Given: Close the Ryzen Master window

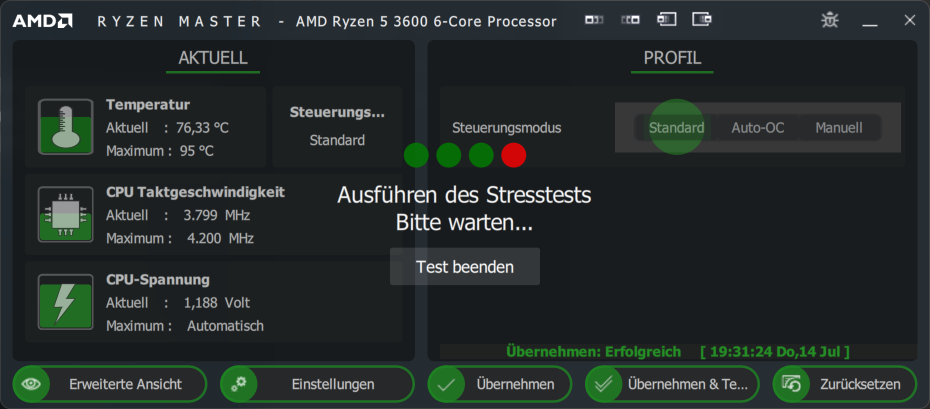Looking at the screenshot, I should pyautogui.click(x=910, y=20).
